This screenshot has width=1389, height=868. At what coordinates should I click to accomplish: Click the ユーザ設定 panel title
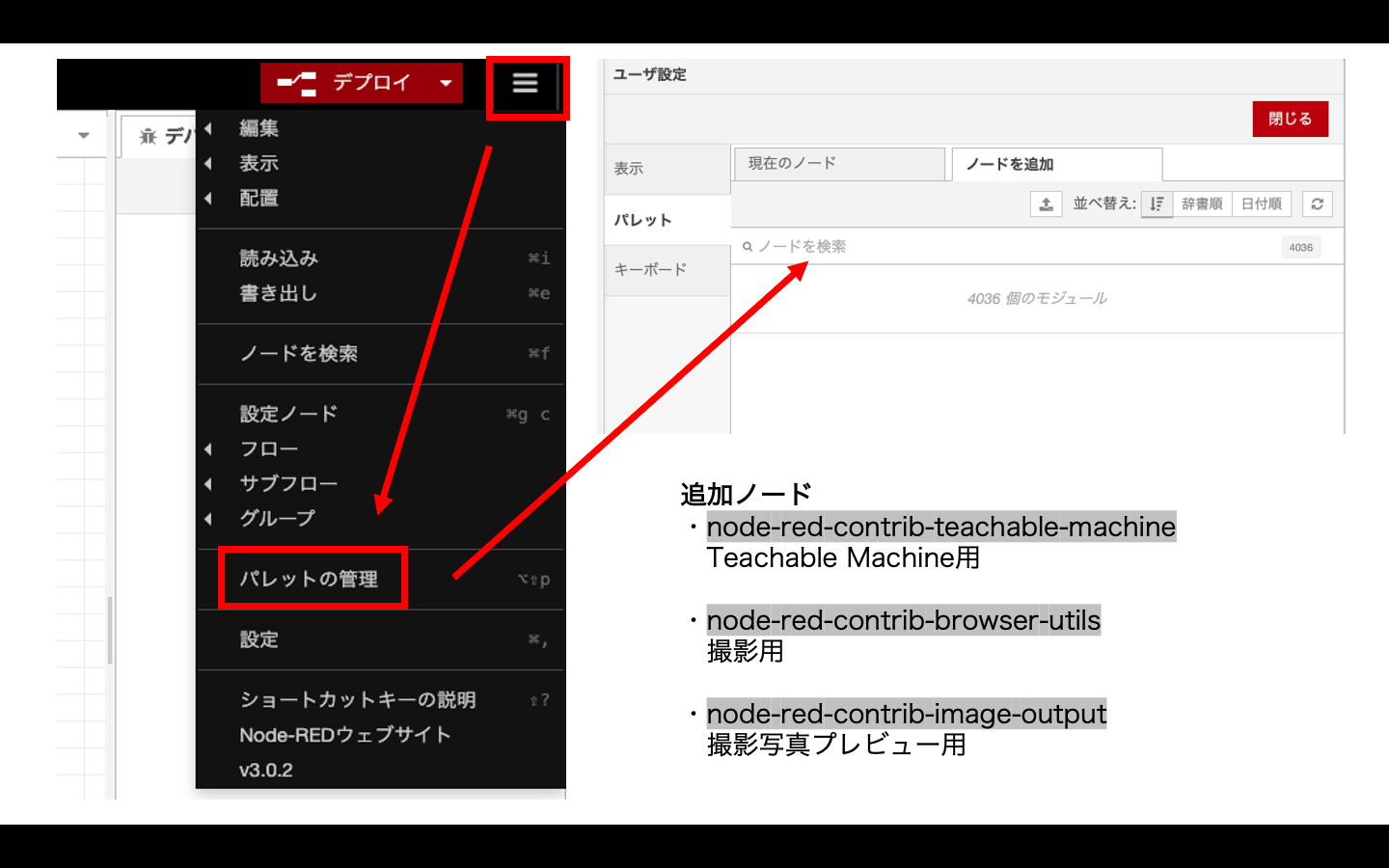(x=650, y=74)
